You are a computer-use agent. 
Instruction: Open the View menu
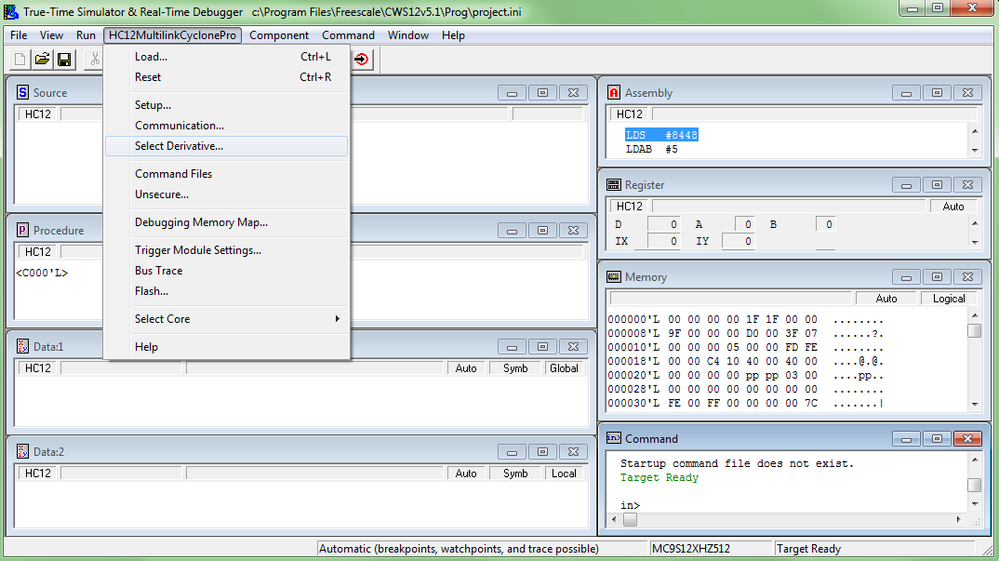click(52, 35)
